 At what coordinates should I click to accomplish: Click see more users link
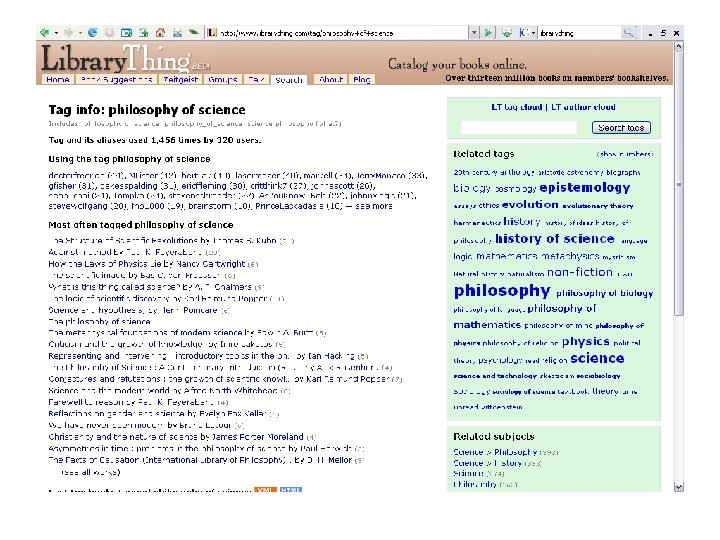click(x=374, y=206)
